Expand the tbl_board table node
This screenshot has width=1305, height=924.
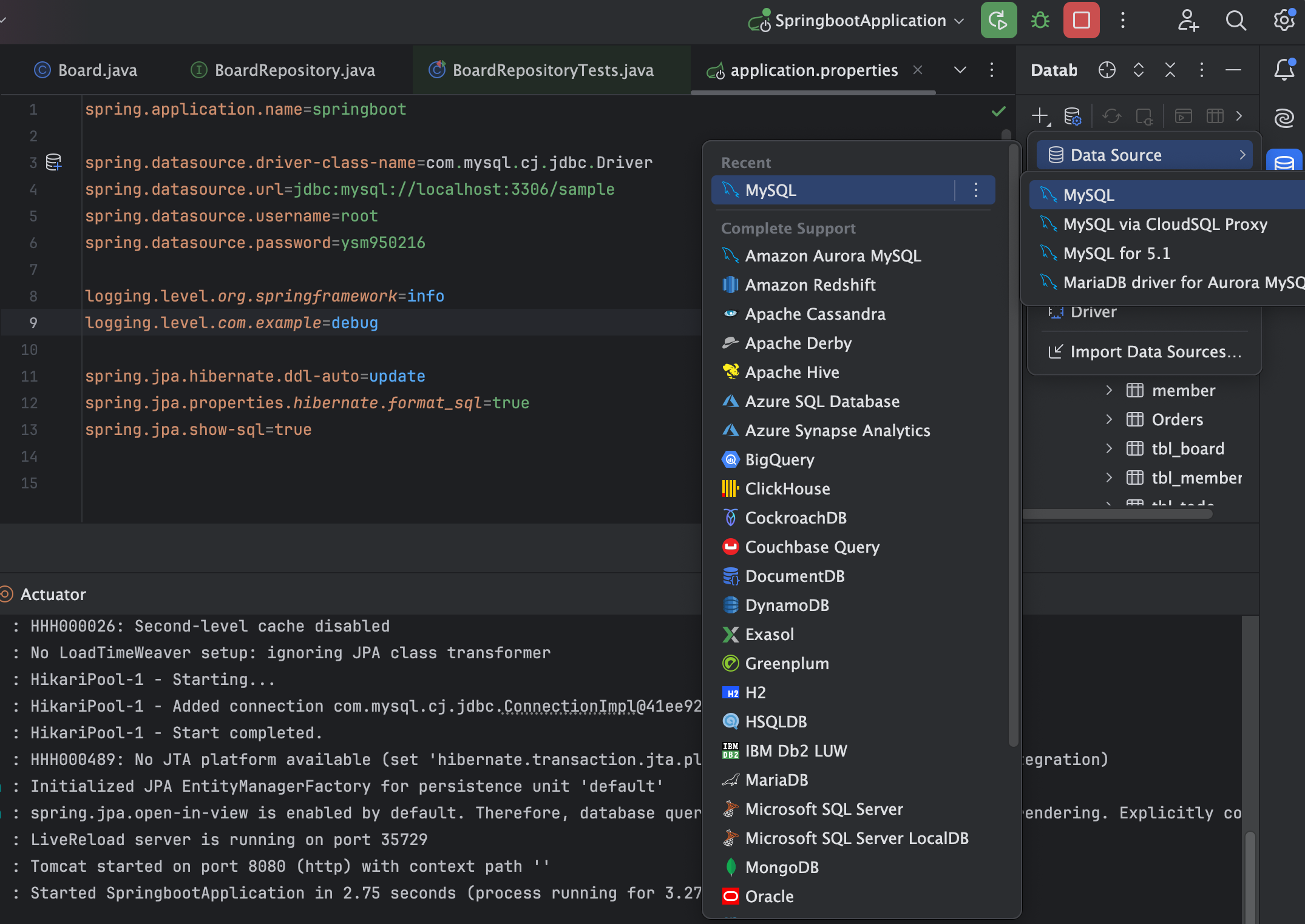[1109, 448]
